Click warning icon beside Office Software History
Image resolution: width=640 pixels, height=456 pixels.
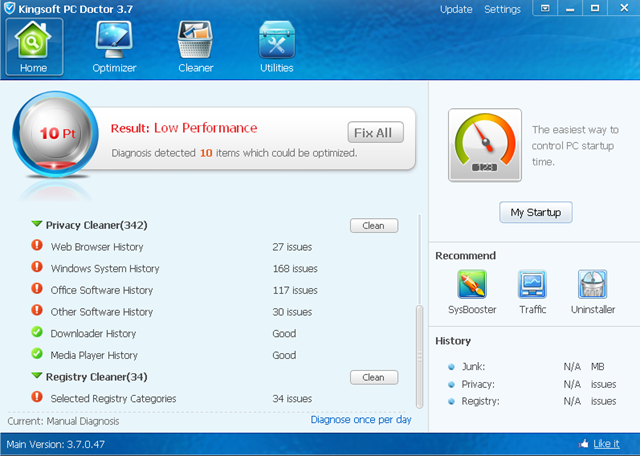(x=37, y=289)
